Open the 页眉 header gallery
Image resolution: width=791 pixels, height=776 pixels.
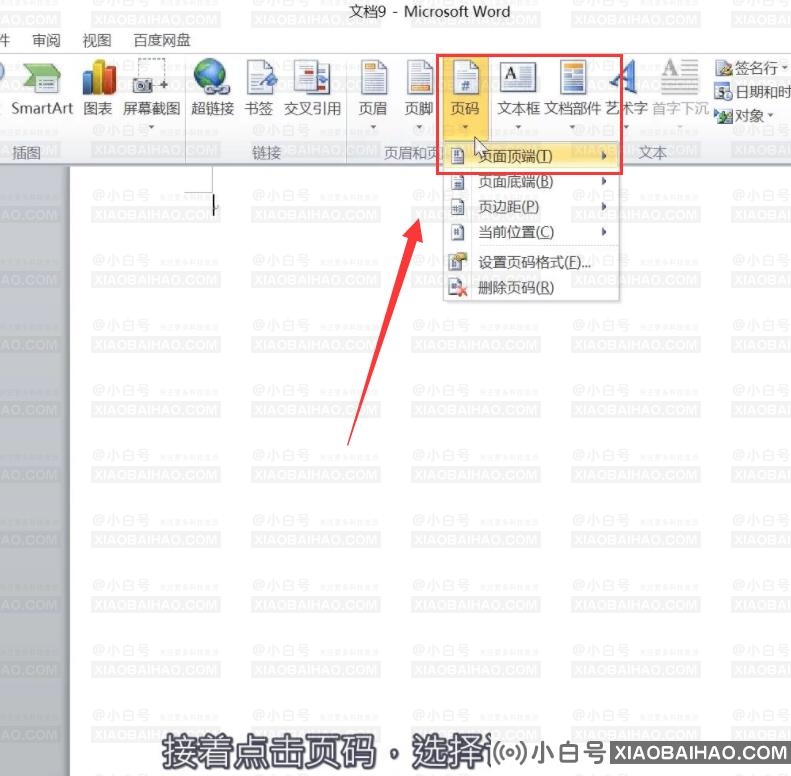[373, 94]
